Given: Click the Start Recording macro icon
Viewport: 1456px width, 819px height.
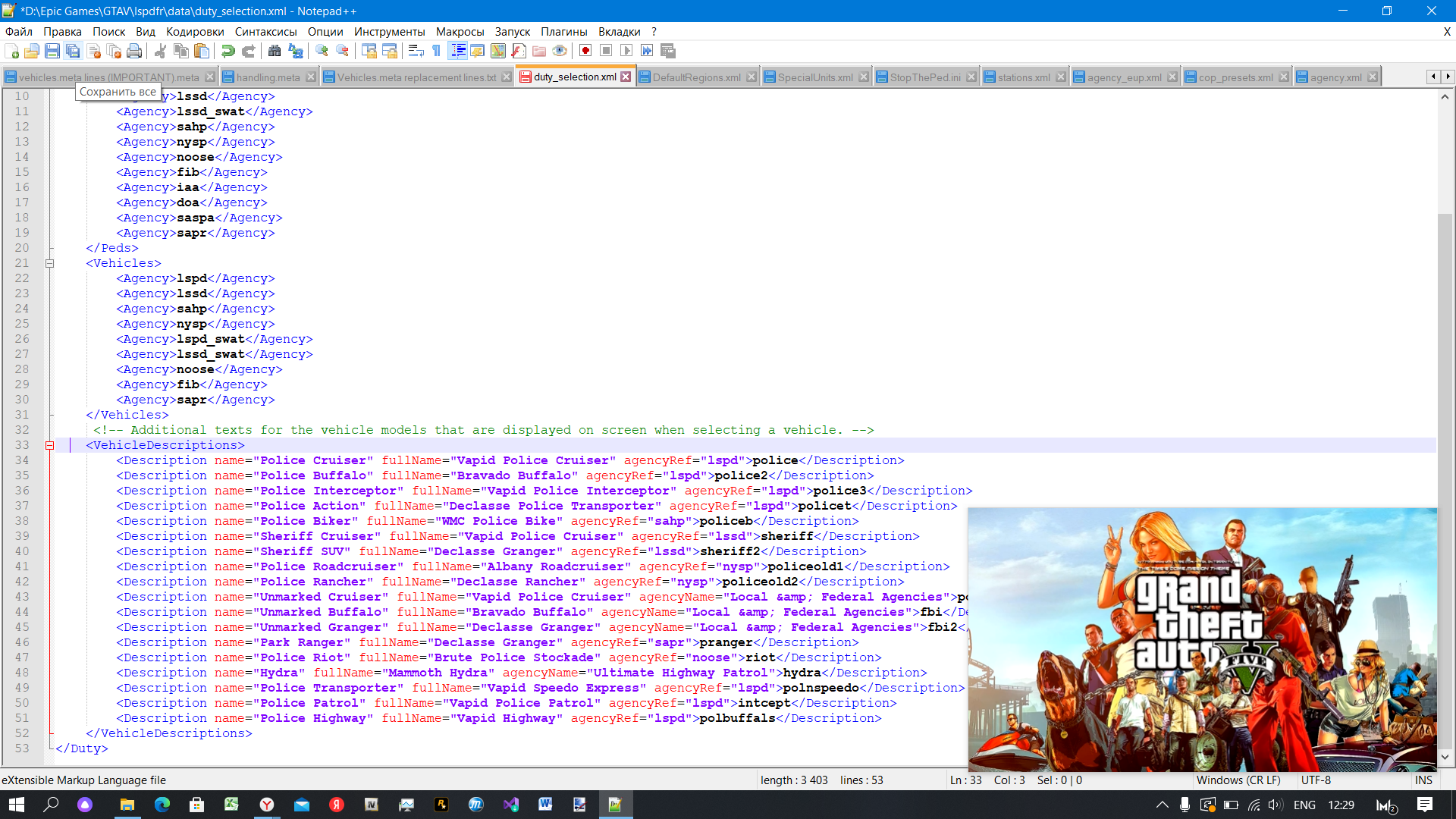Looking at the screenshot, I should 585,51.
